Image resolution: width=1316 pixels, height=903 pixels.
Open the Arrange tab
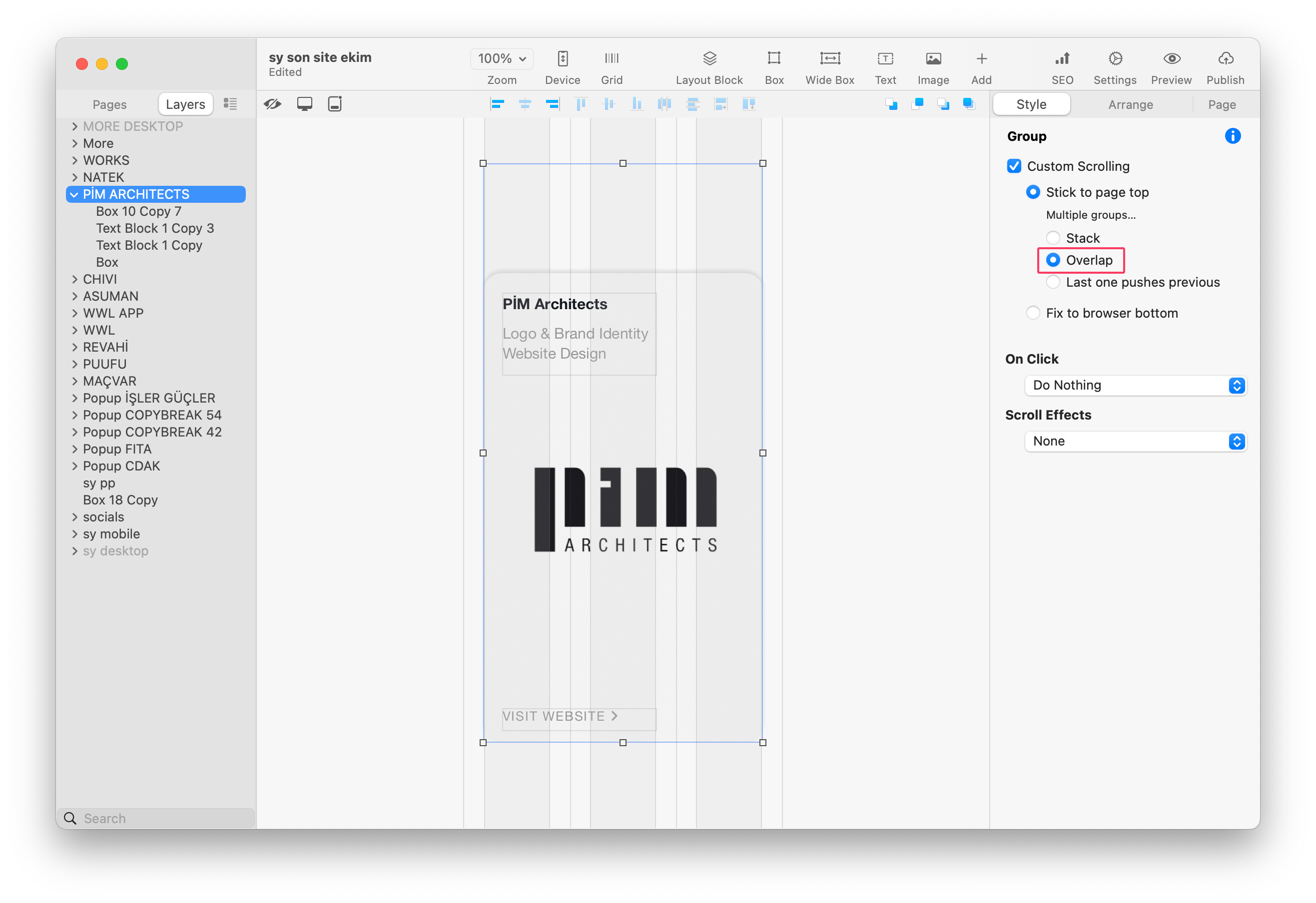coord(1130,104)
